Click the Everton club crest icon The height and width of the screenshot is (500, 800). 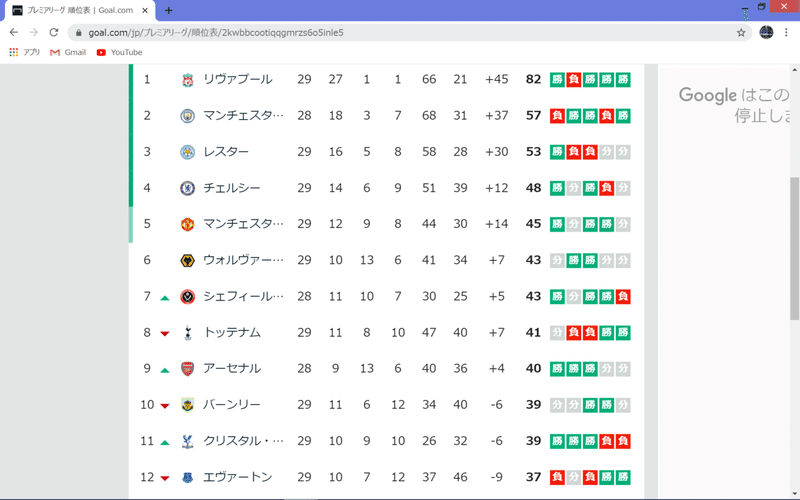pos(187,477)
